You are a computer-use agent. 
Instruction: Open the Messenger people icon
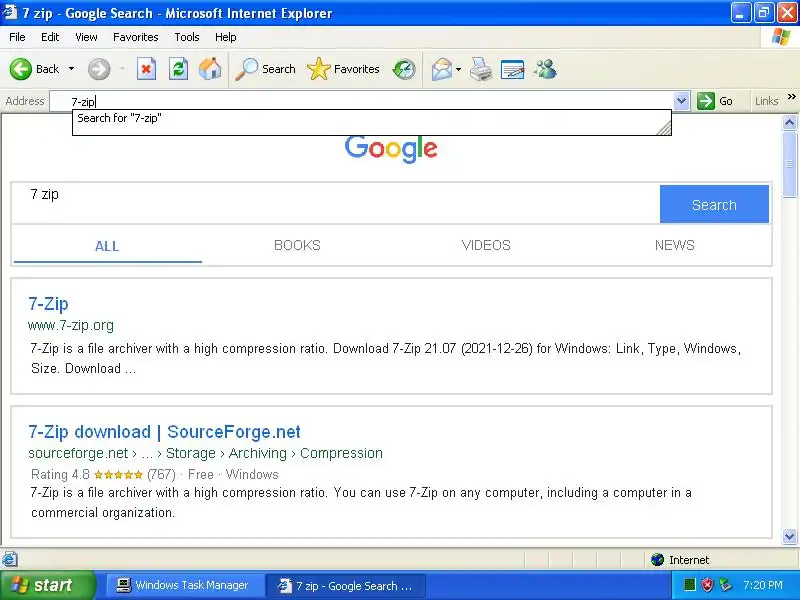coord(545,69)
